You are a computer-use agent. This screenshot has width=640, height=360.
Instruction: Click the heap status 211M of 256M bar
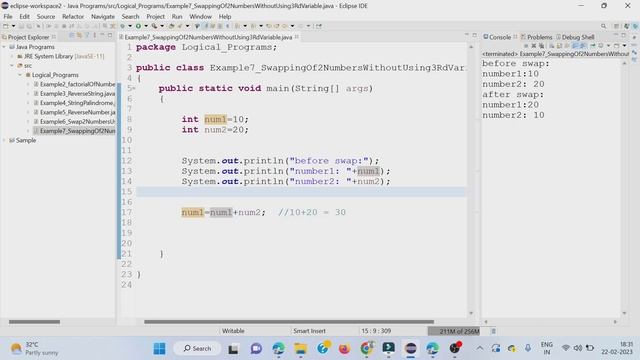click(453, 331)
